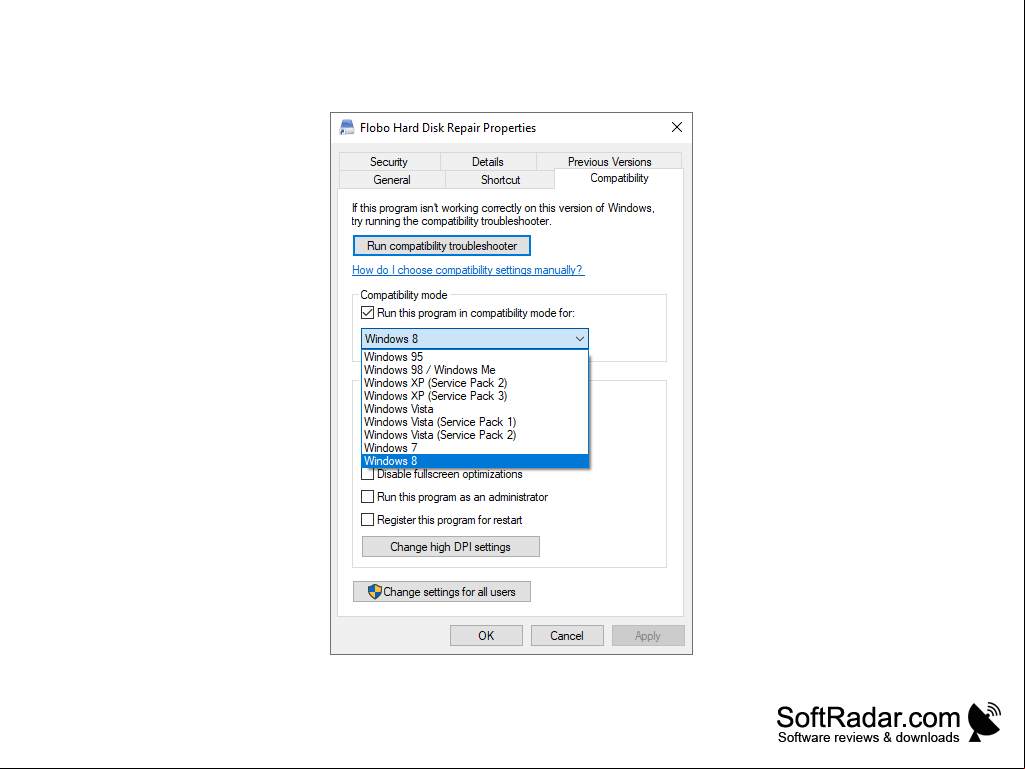
Task: Close the Properties dialog with the X
Action: [x=677, y=128]
